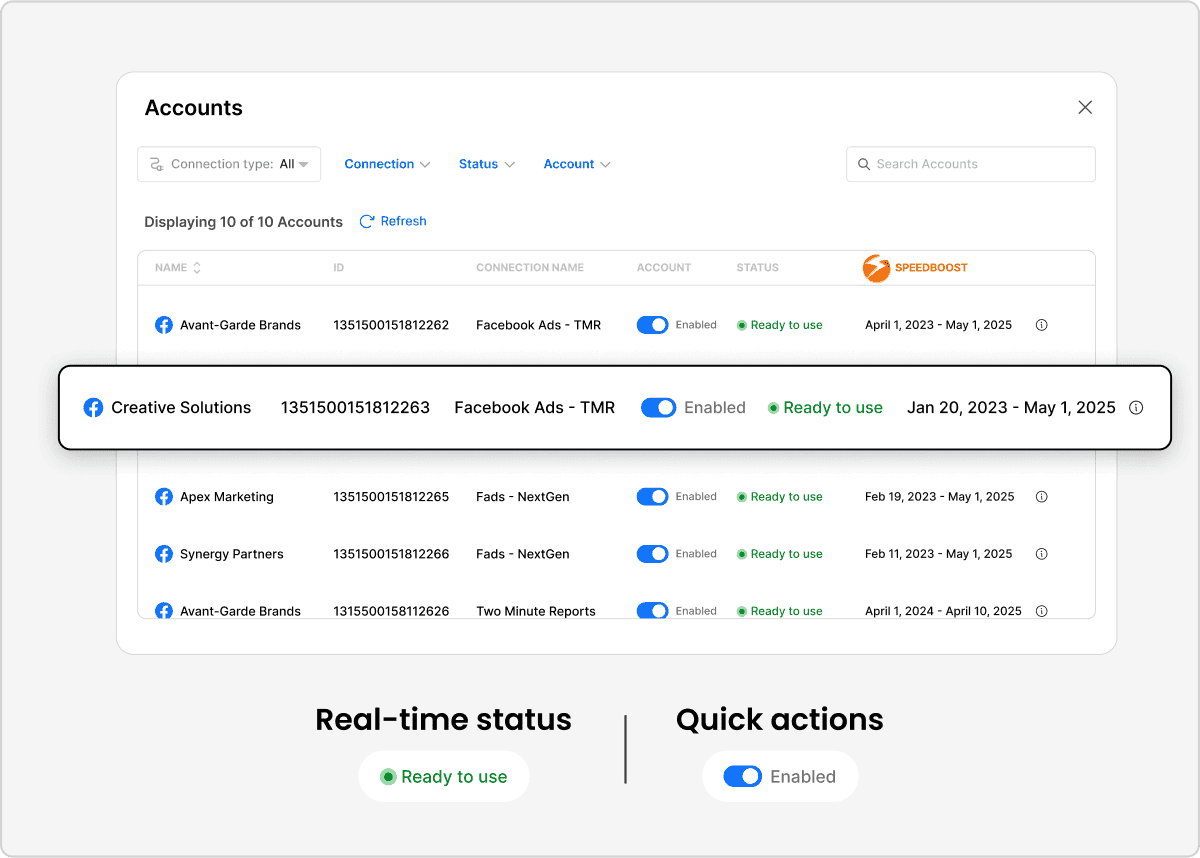Click the Facebook icon next to Synergy Partners
Viewport: 1200px width, 858px height.
pos(163,553)
